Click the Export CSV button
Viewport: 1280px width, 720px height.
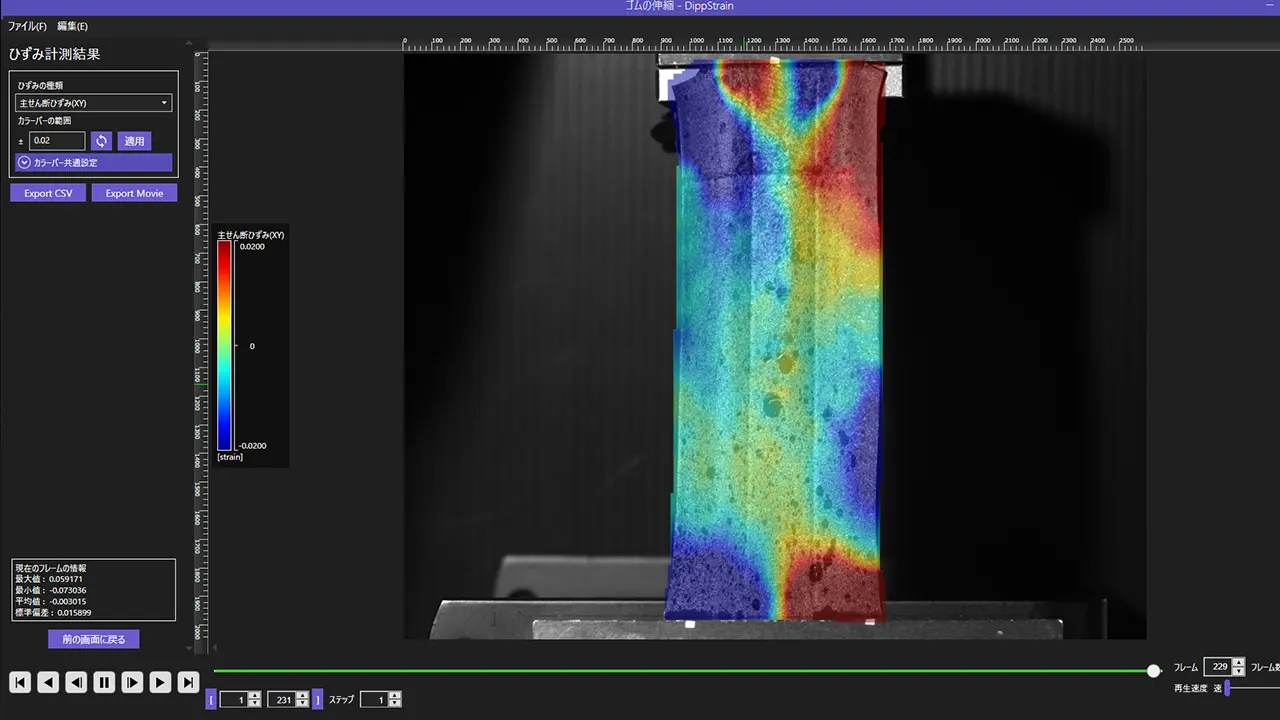click(x=48, y=193)
